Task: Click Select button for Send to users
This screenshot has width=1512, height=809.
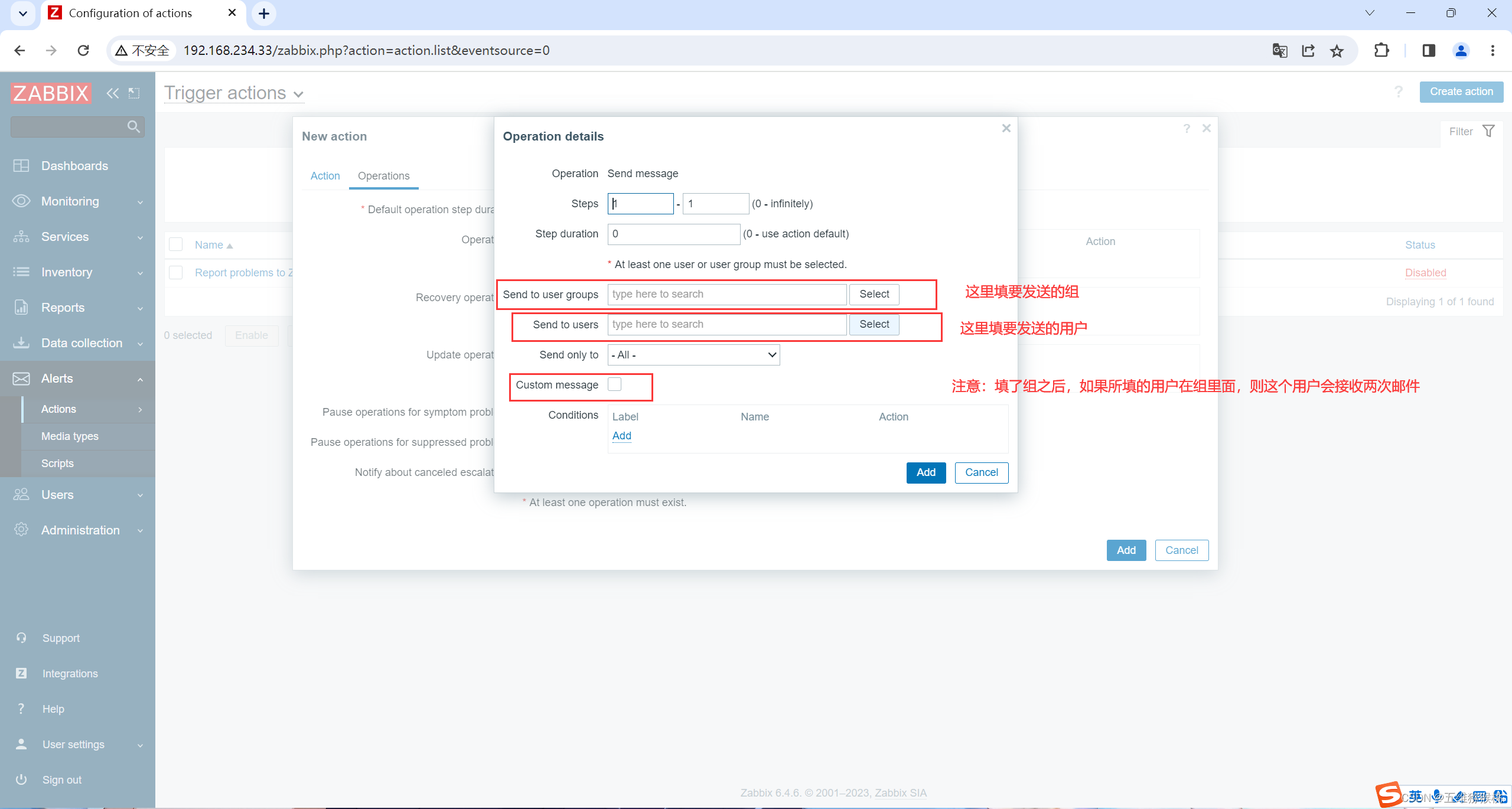Action: (x=873, y=324)
